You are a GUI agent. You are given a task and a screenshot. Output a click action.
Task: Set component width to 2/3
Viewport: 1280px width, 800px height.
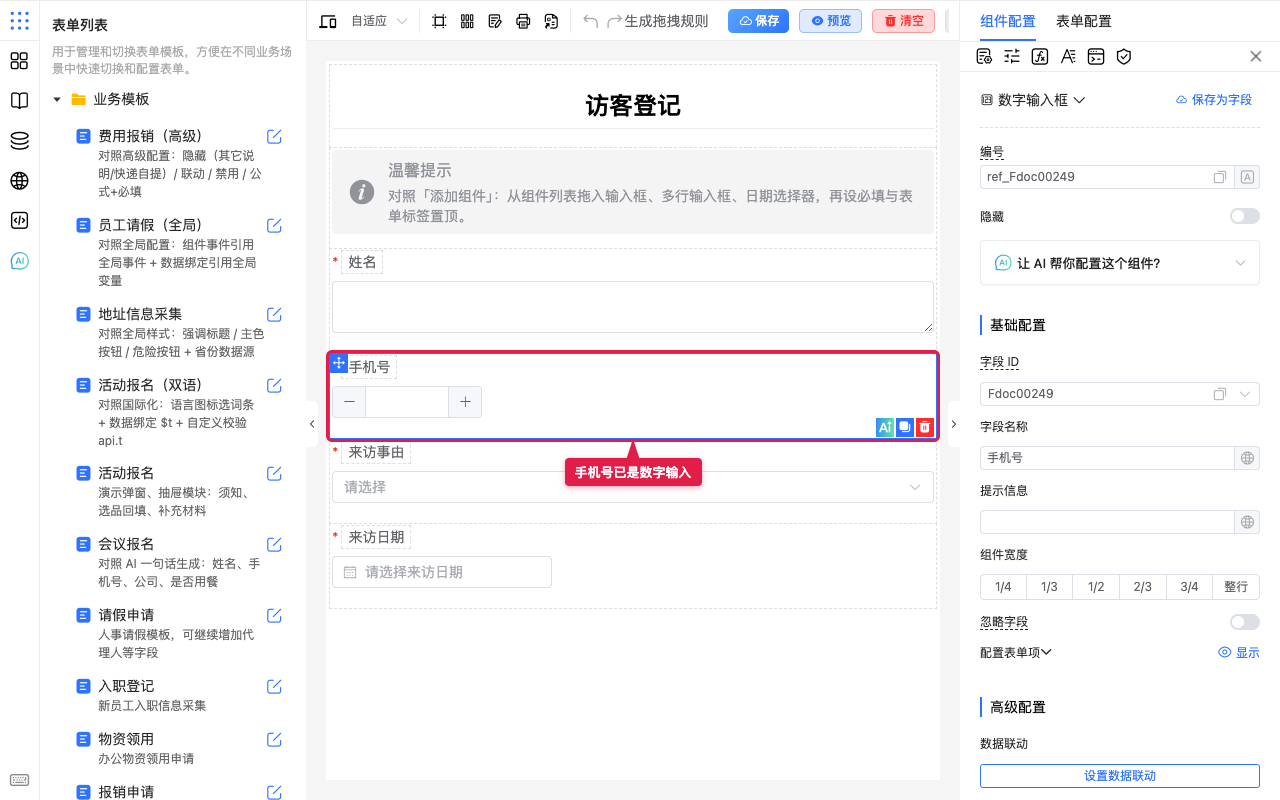[x=1142, y=587]
